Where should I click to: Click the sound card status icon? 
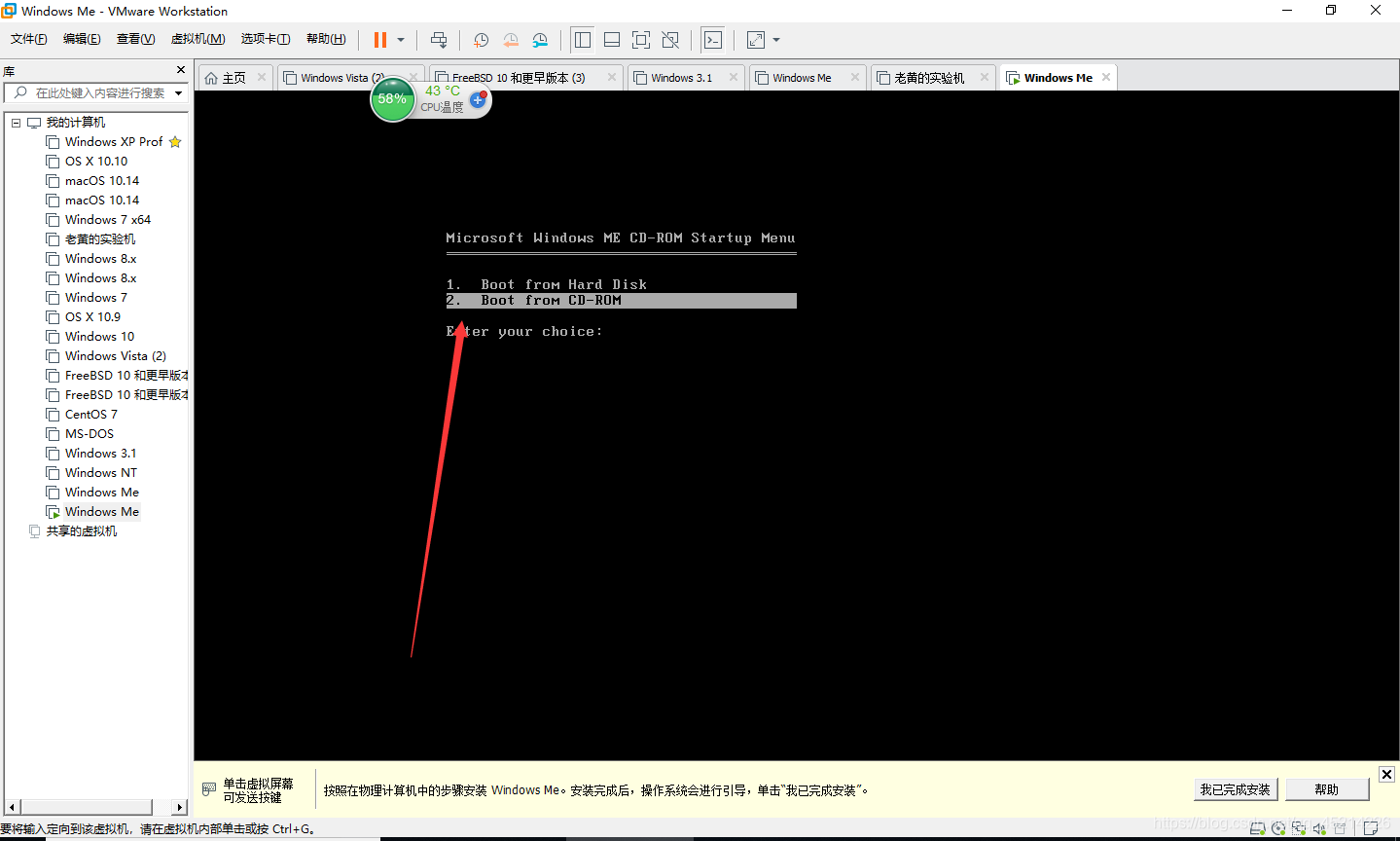[x=1319, y=829]
